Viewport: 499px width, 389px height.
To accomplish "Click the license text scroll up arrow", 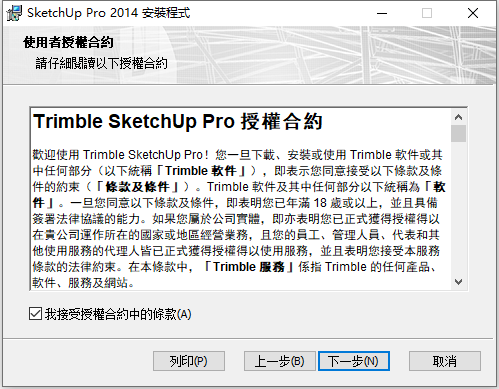I will 459,117.
